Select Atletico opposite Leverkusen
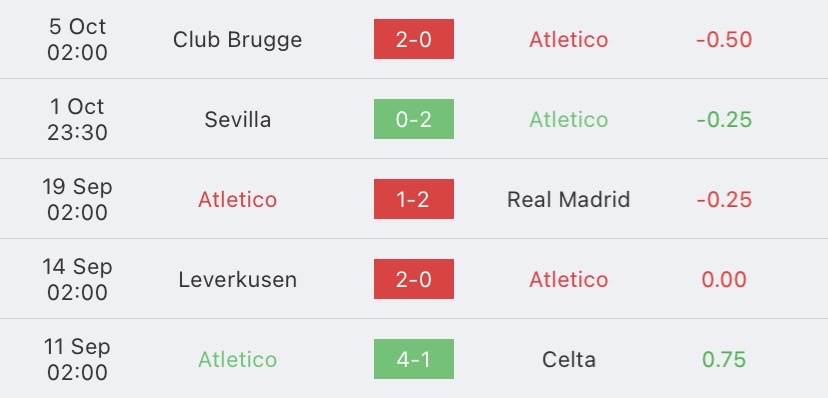 tap(569, 280)
